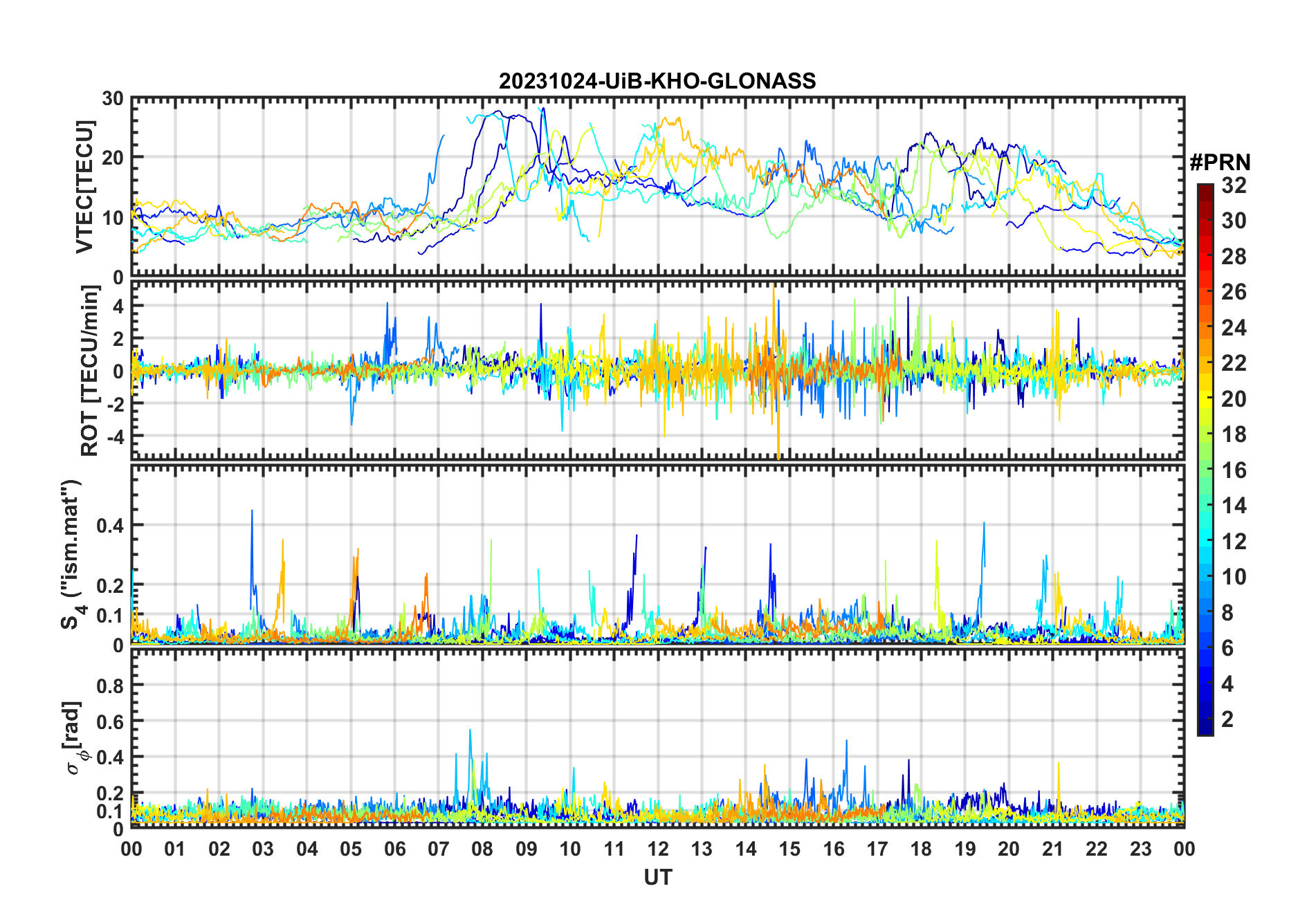Click UT axis hour label 05
The width and height of the screenshot is (1316, 920).
click(x=351, y=849)
